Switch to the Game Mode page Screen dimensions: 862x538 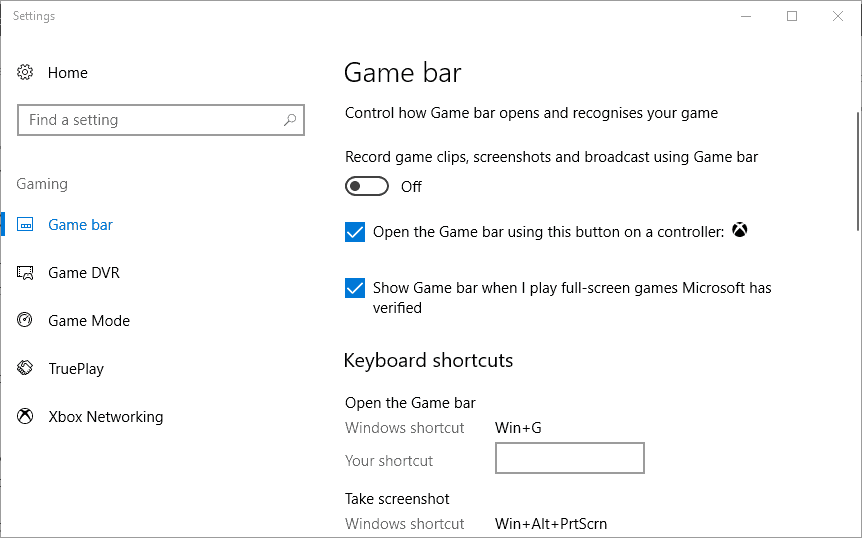pyautogui.click(x=89, y=321)
